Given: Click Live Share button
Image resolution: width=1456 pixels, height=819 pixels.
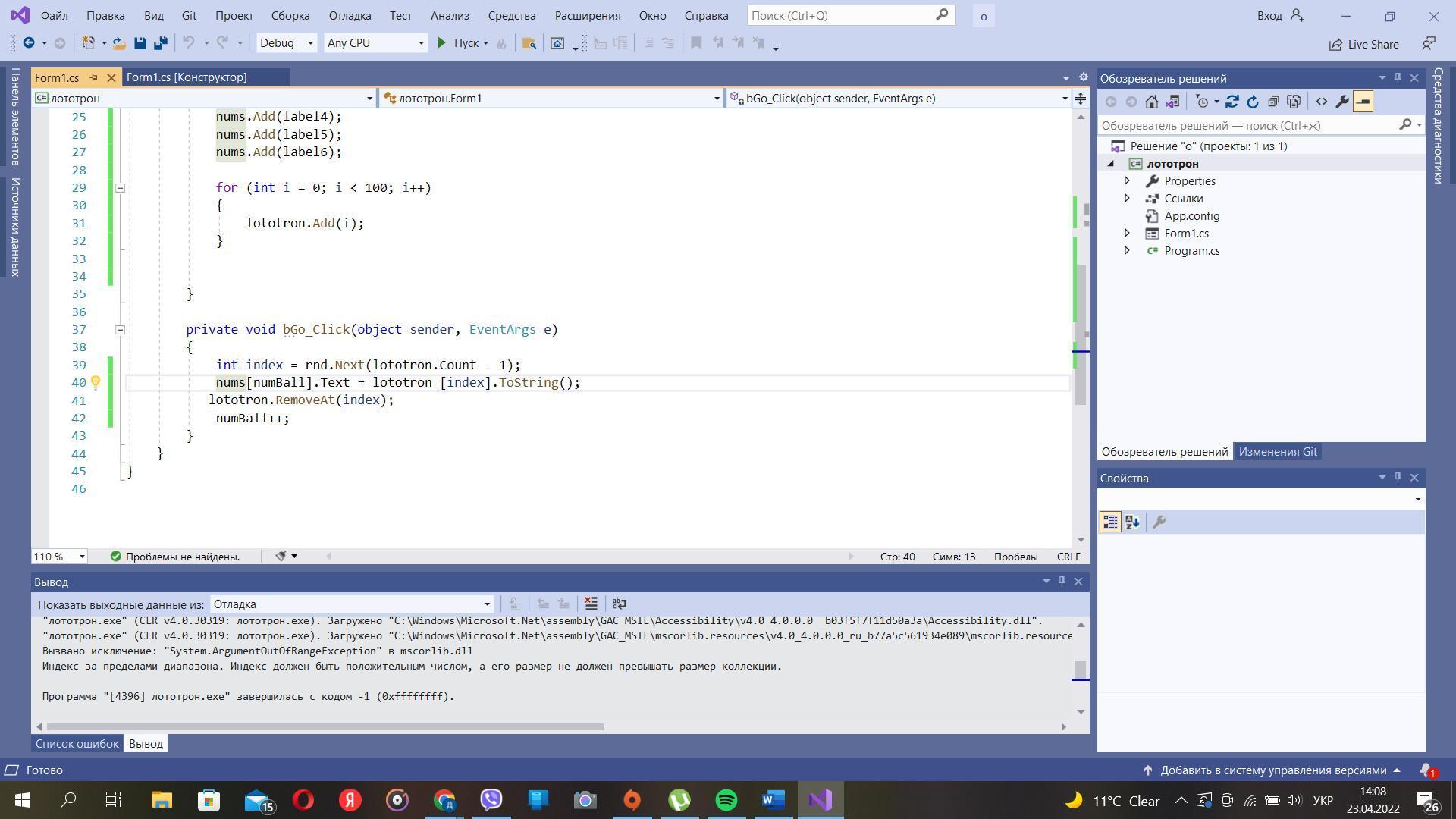Looking at the screenshot, I should [1363, 44].
